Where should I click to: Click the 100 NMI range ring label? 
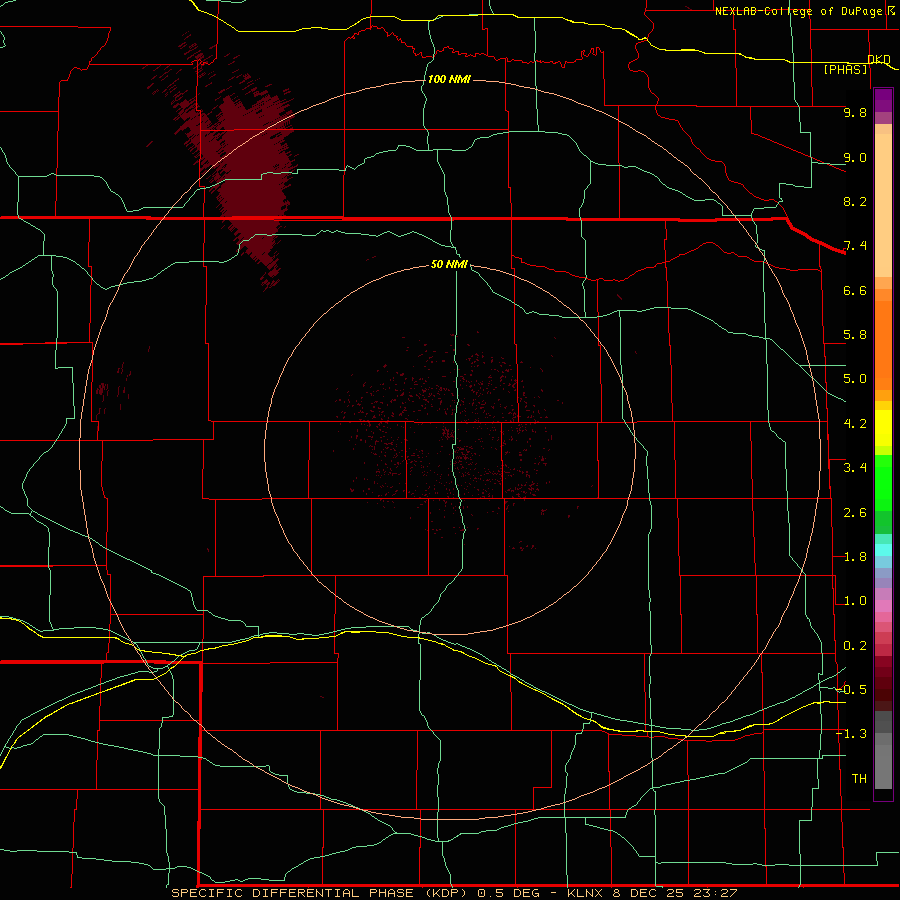[x=449, y=79]
